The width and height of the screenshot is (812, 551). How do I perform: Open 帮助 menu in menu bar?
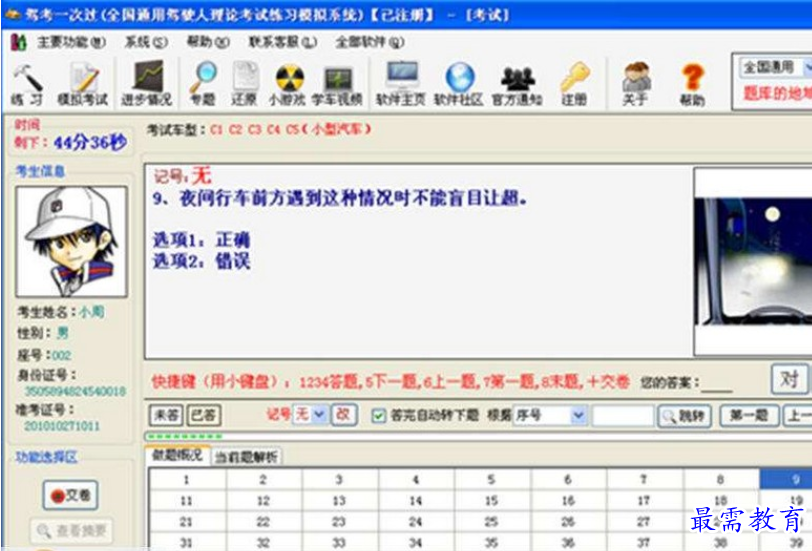pos(208,42)
